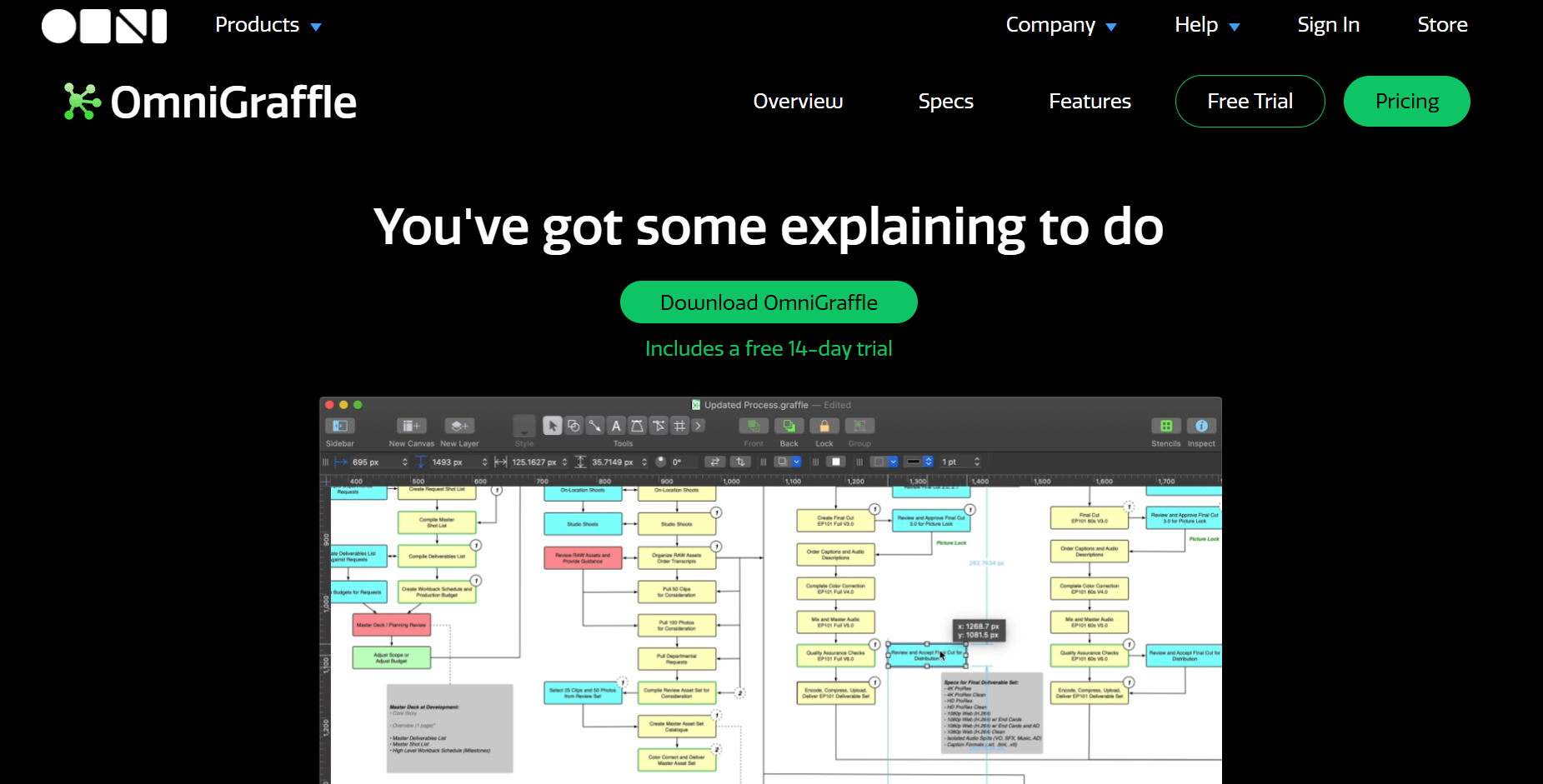Select the arrow selection tool
The height and width of the screenshot is (784, 1543).
tap(553, 426)
